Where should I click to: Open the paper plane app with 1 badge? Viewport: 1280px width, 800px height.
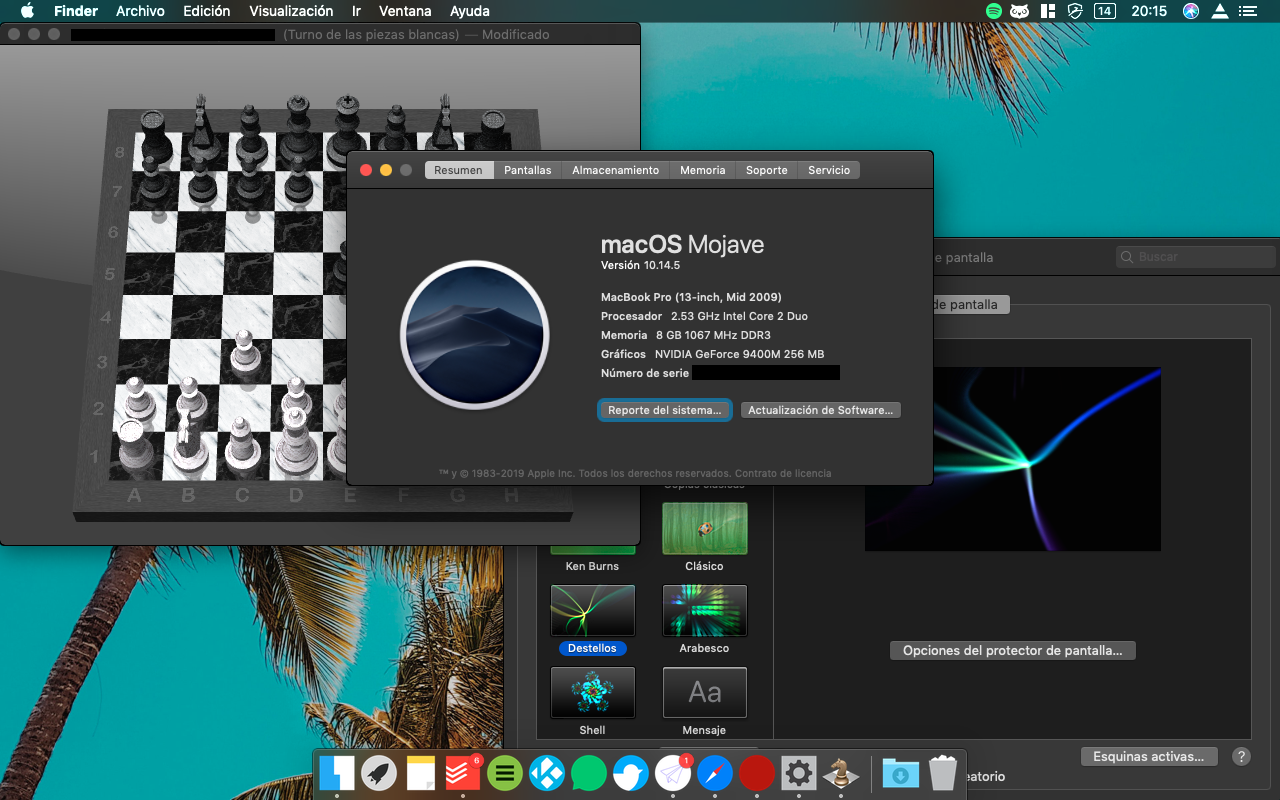[673, 772]
